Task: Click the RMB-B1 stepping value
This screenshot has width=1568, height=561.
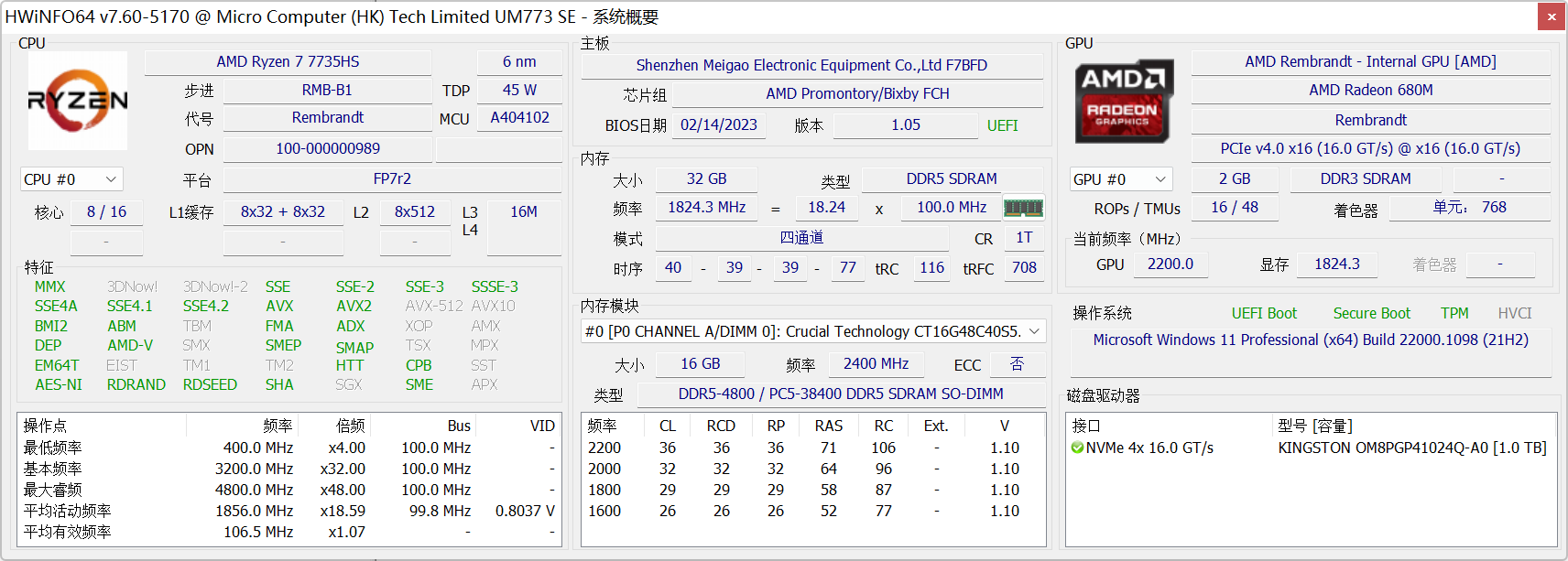Action: click(327, 90)
